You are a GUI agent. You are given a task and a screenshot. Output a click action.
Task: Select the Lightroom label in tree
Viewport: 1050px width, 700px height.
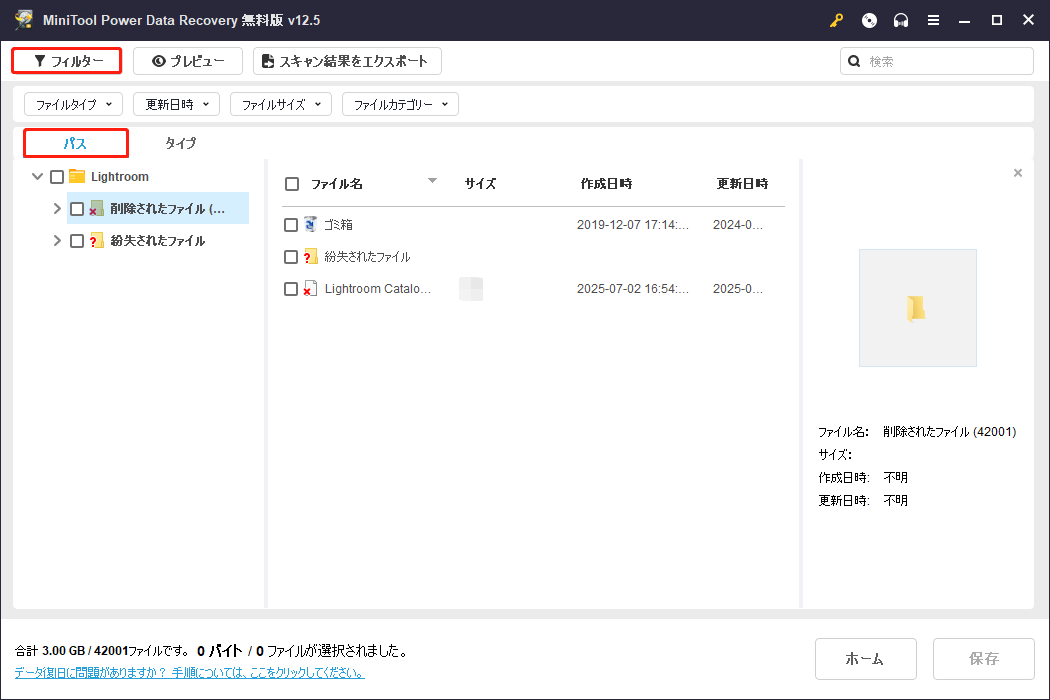[120, 177]
